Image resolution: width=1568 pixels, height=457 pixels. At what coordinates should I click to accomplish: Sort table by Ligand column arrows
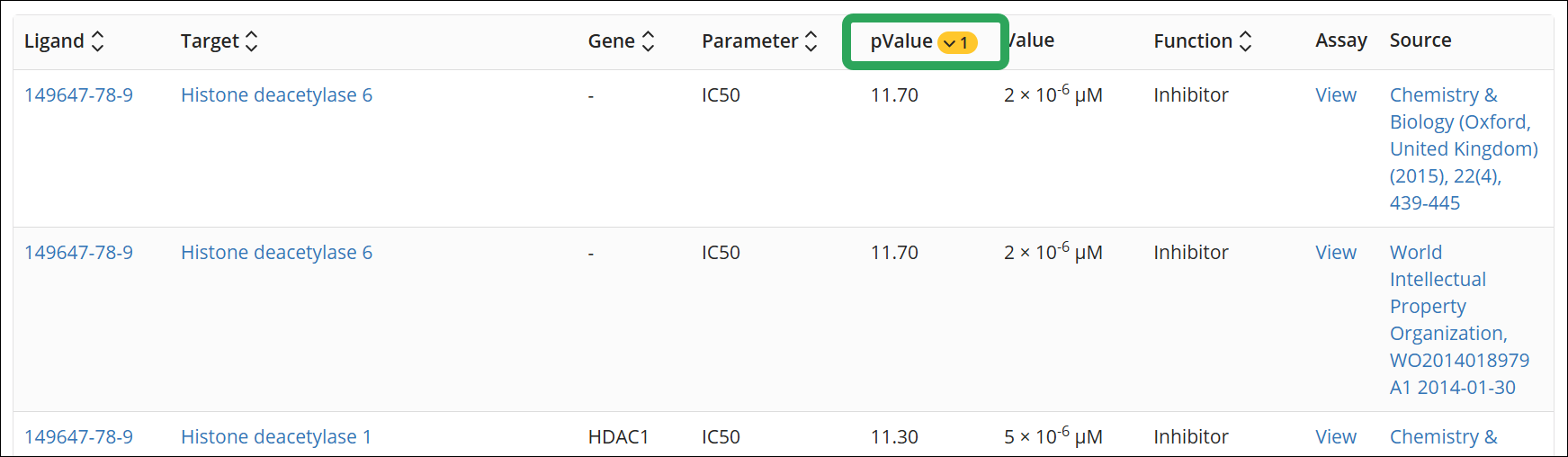[98, 41]
